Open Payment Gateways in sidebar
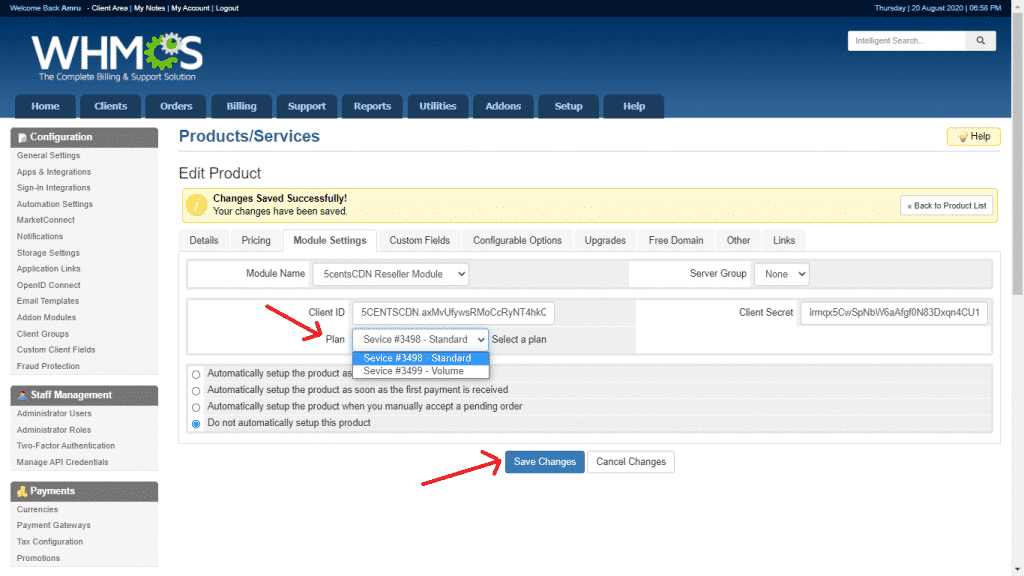 click(54, 525)
